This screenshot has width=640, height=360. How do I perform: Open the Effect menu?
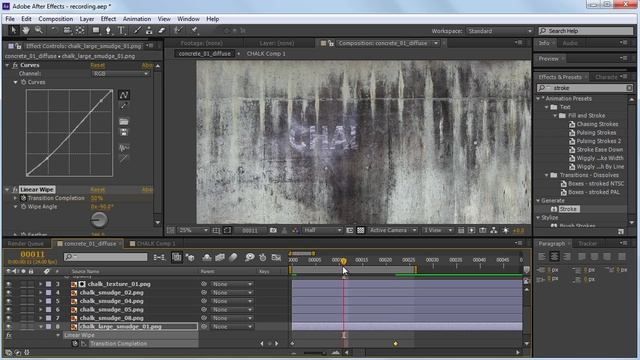[108, 19]
